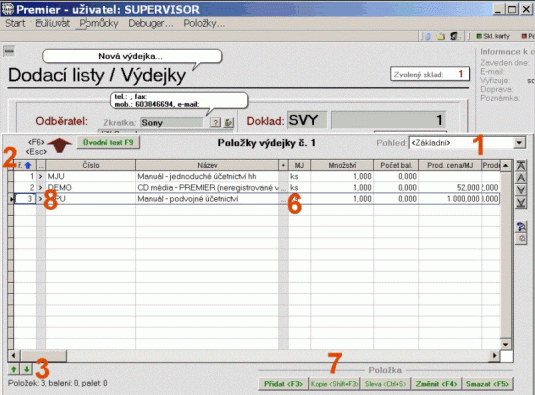Go to next record arrow button
535x395 pixels.
[x=521, y=190]
